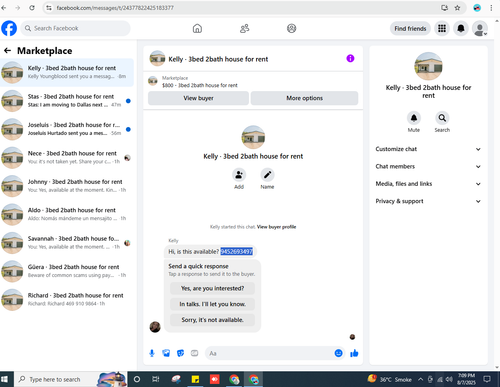Show hidden system tray icons
The width and height of the screenshot is (500, 387).
coord(421,379)
